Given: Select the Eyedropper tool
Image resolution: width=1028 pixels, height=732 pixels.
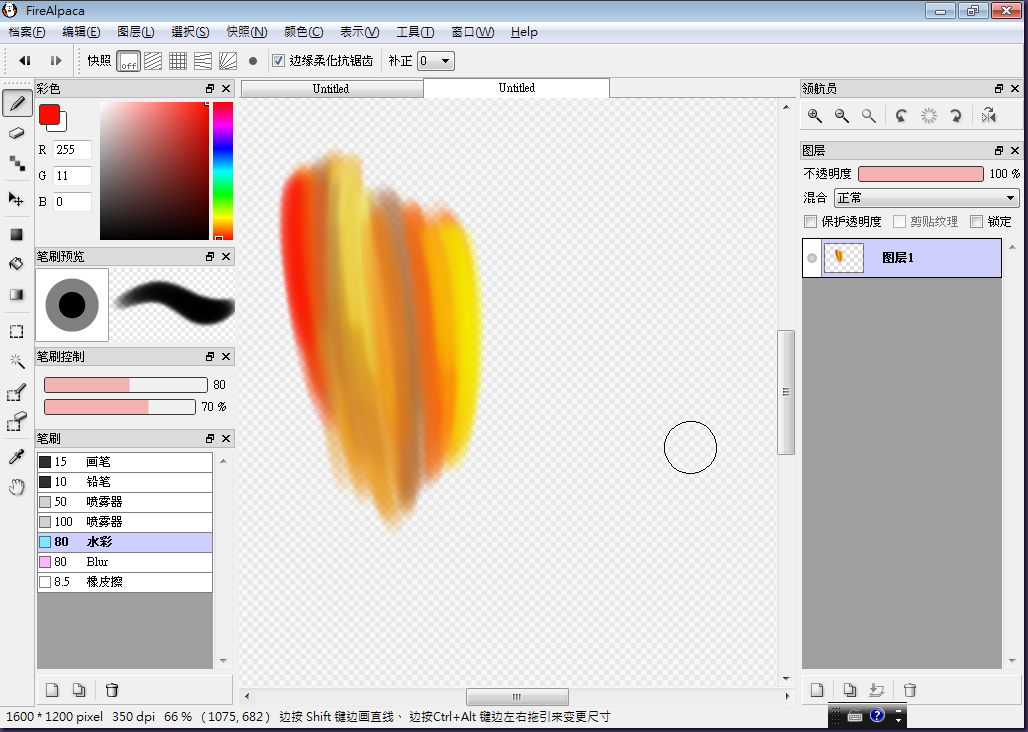Looking at the screenshot, I should tap(17, 456).
